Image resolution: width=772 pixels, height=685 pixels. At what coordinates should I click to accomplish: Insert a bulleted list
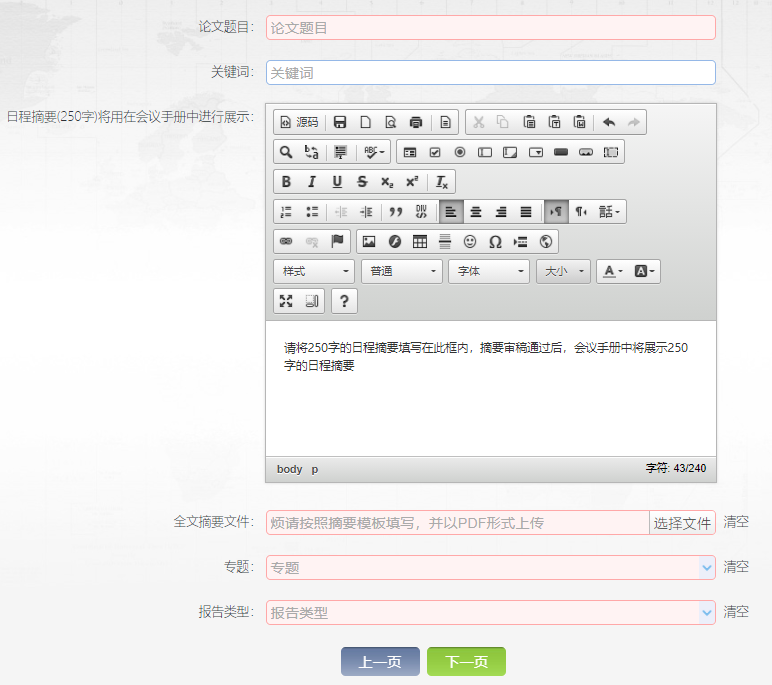pyautogui.click(x=312, y=212)
